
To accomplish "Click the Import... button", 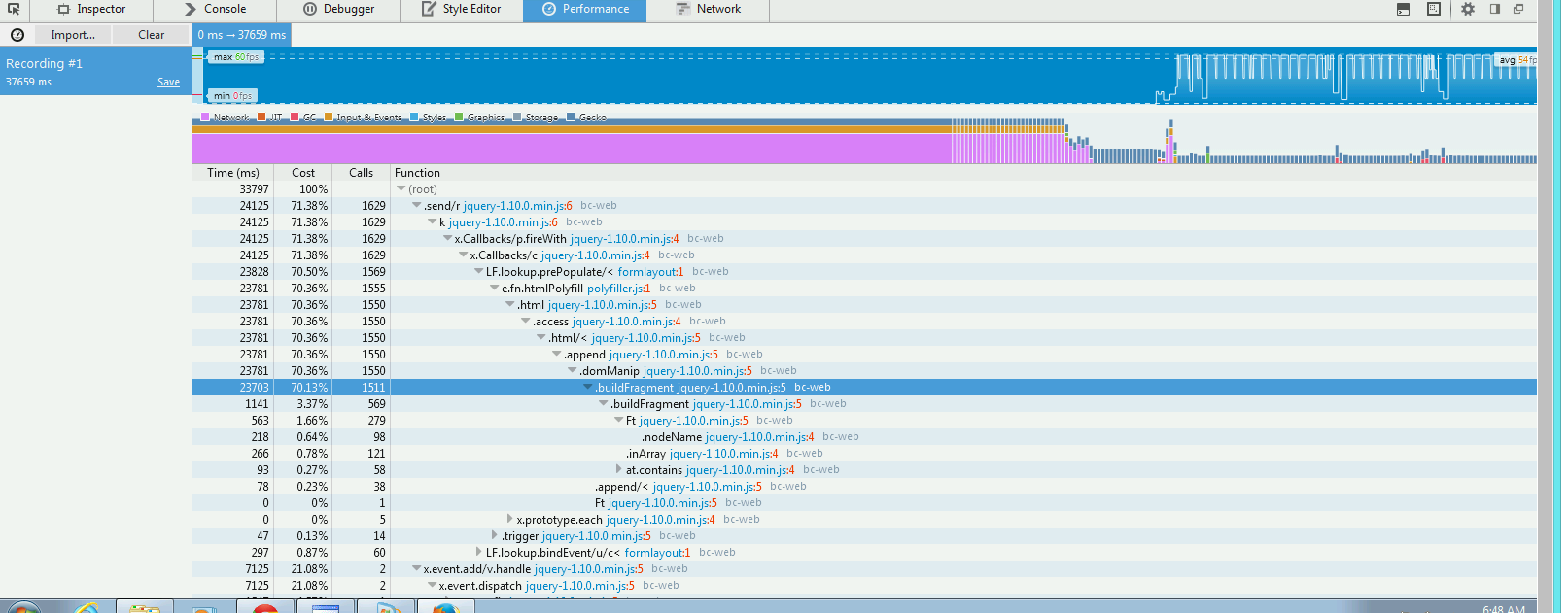I will [73, 35].
